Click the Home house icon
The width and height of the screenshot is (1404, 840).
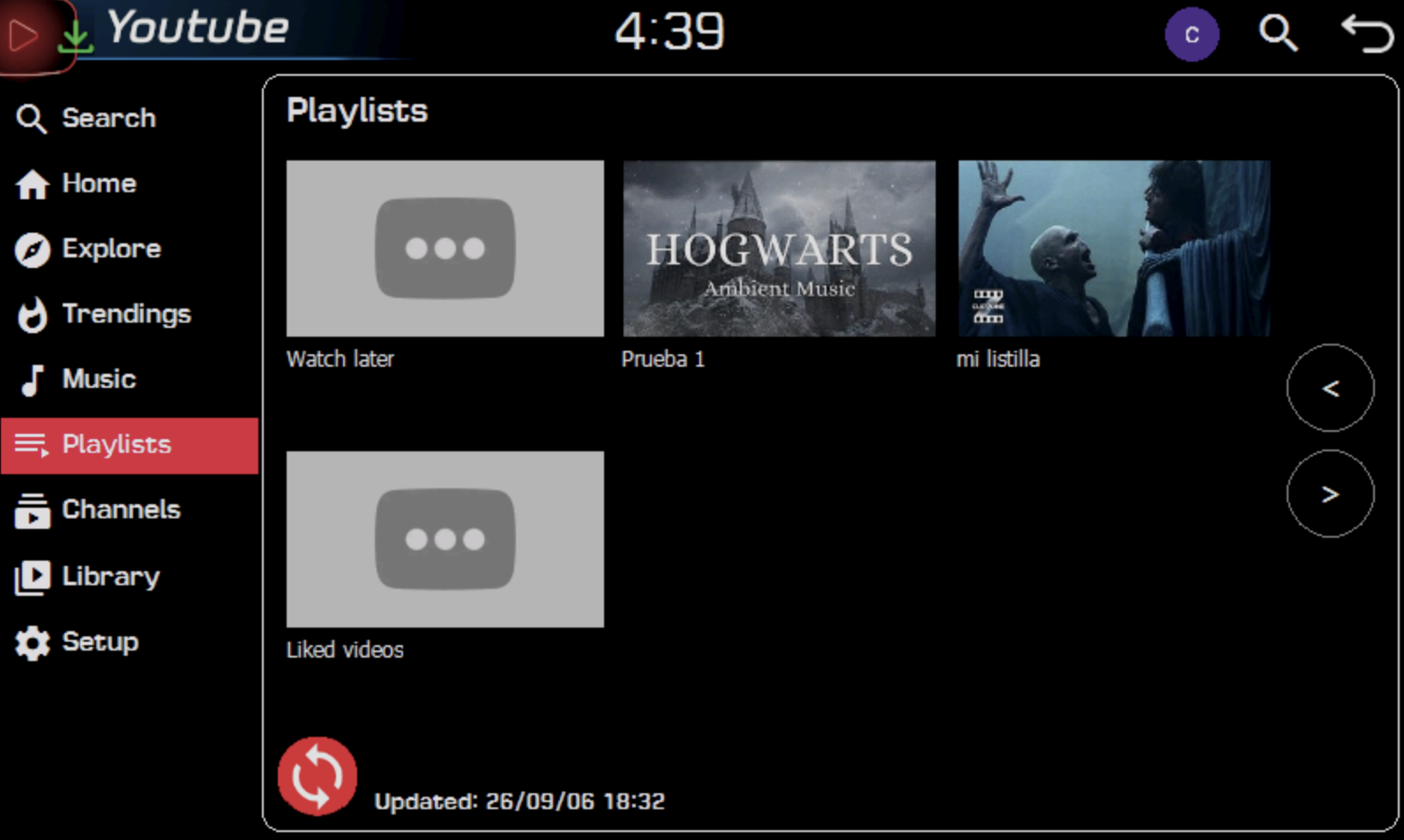pyautogui.click(x=33, y=184)
